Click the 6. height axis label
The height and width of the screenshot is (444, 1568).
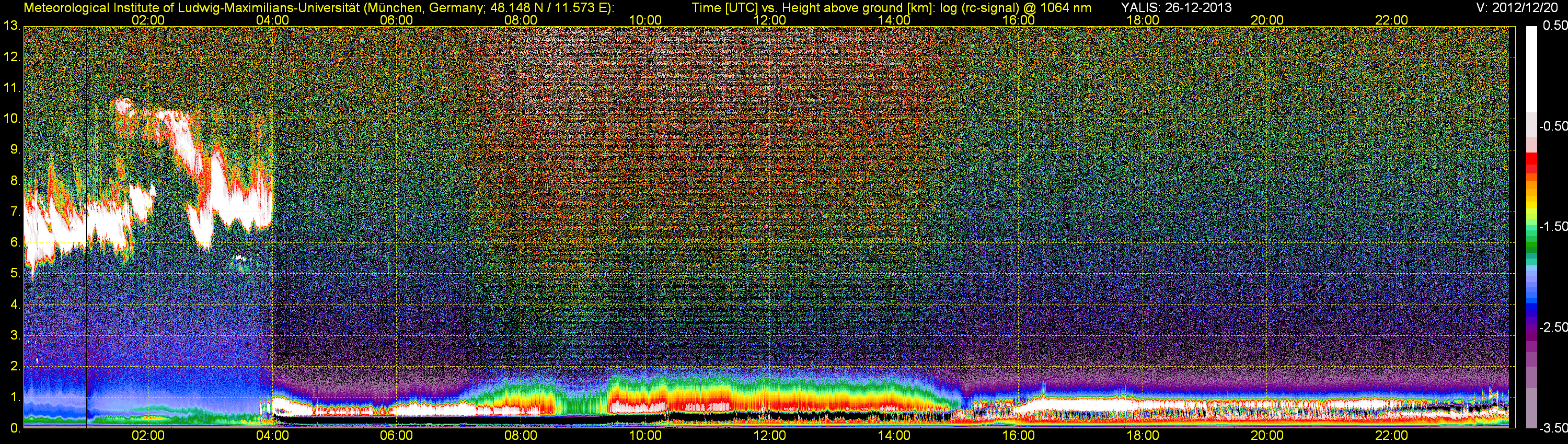click(15, 243)
